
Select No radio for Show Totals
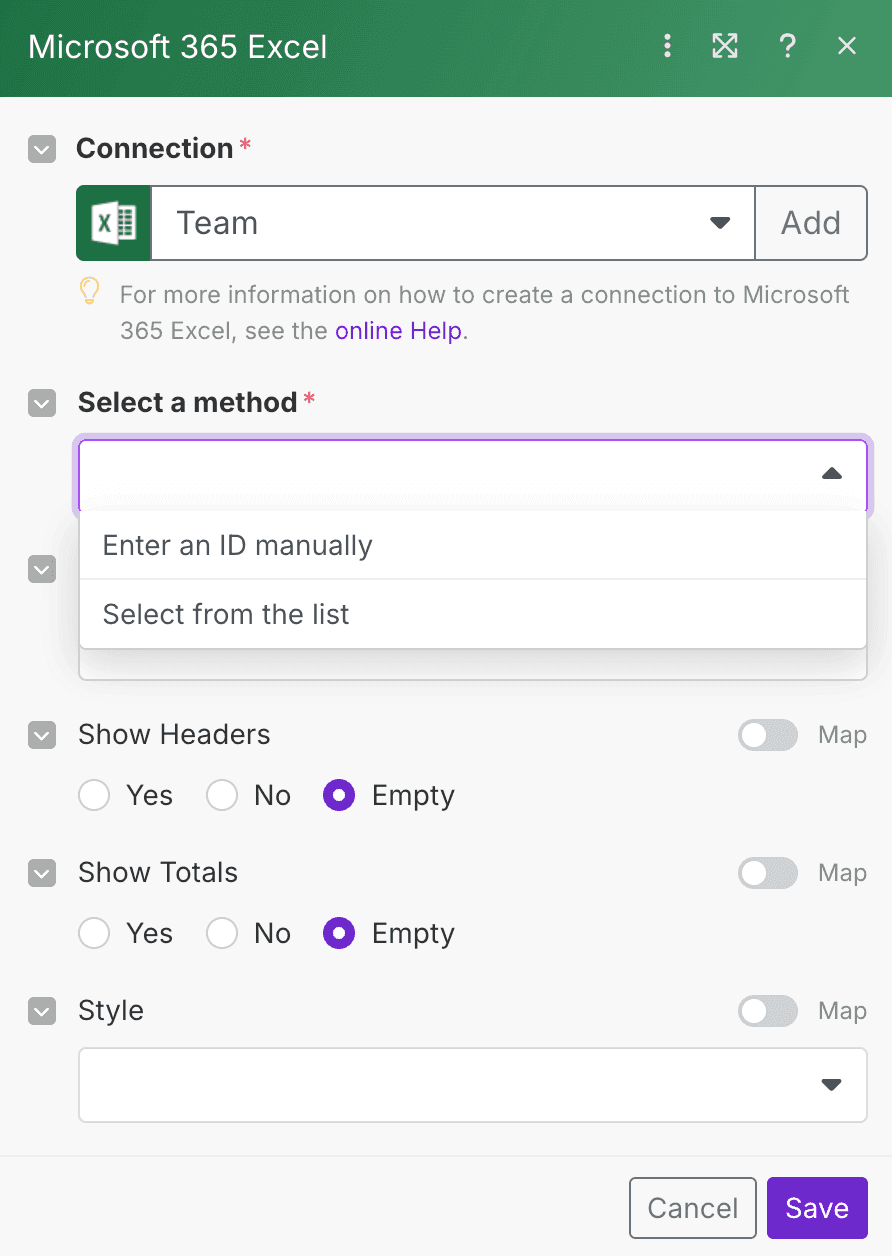click(x=222, y=934)
